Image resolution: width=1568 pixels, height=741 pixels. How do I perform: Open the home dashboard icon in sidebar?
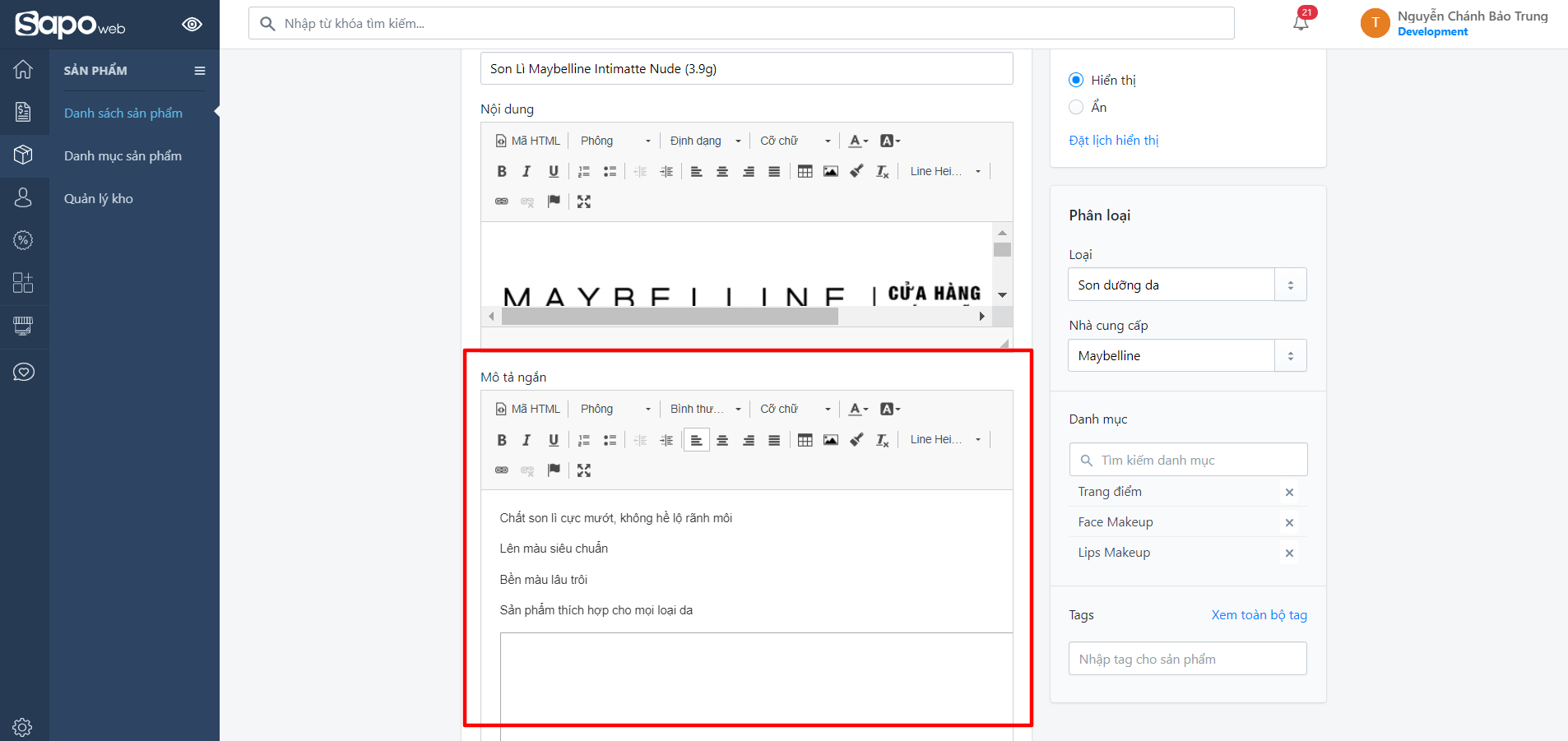[x=23, y=70]
